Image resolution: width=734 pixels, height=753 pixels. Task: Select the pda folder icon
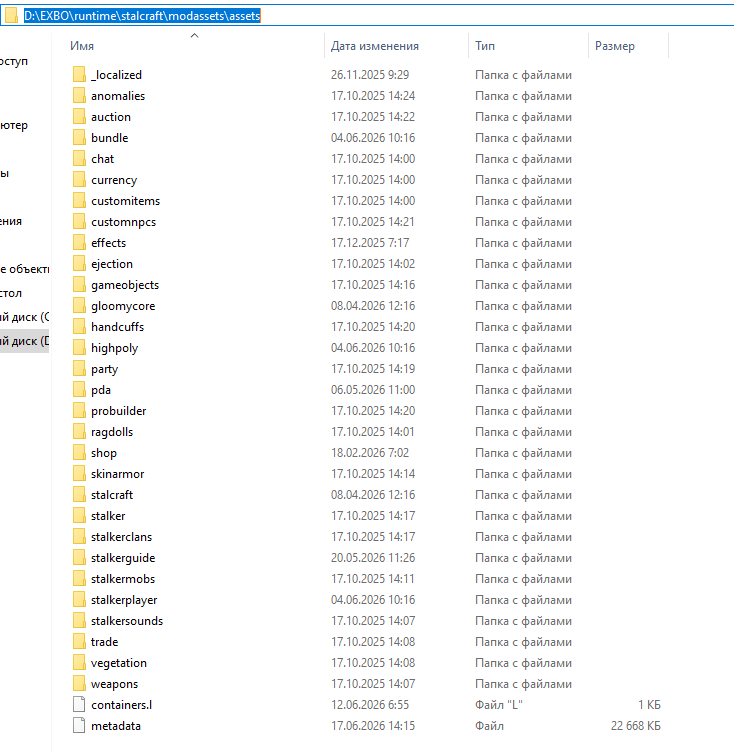coord(79,390)
